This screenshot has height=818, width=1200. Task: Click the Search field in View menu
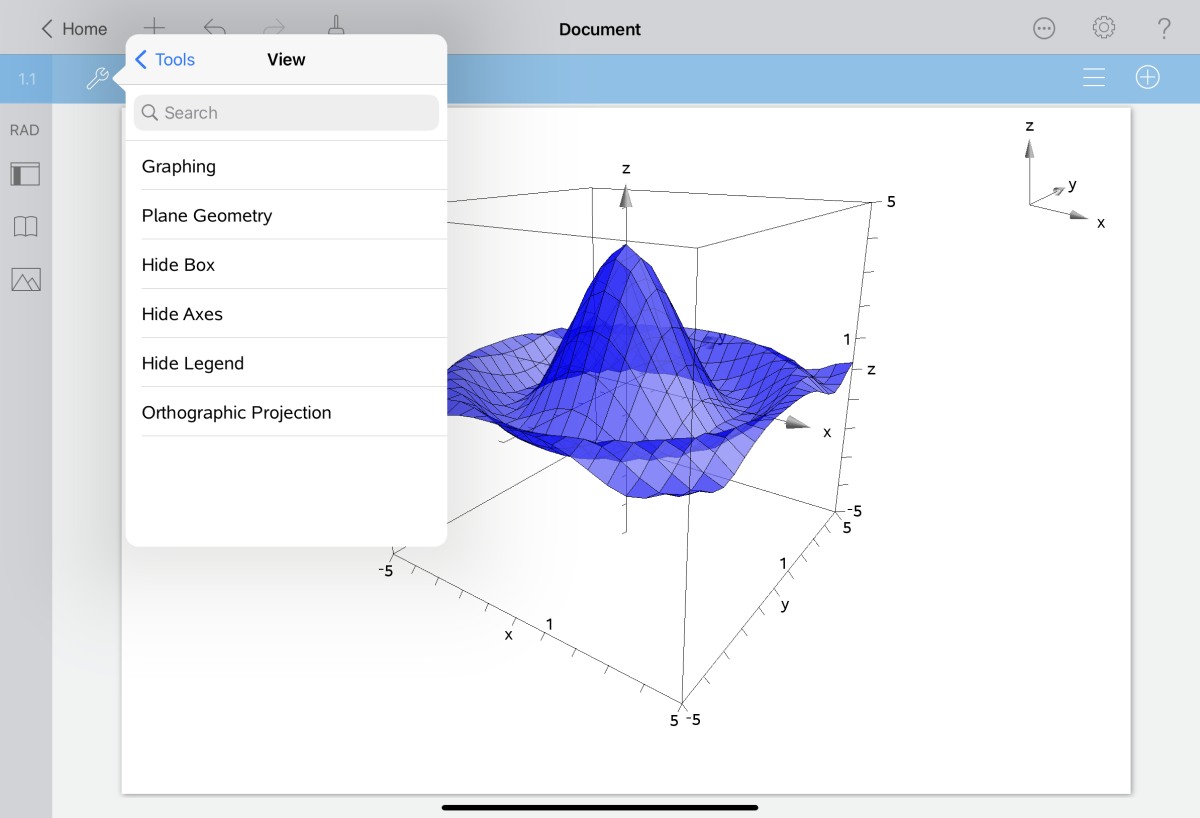tap(286, 113)
